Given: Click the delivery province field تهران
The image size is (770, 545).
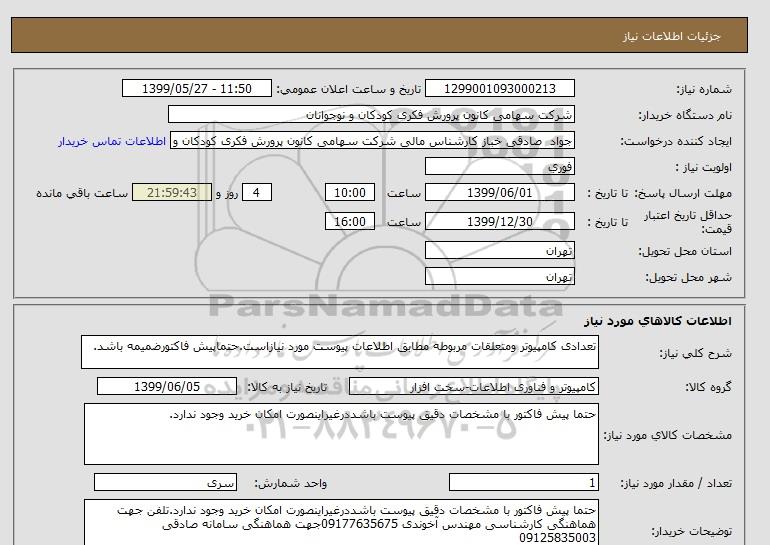Looking at the screenshot, I should coord(500,250).
